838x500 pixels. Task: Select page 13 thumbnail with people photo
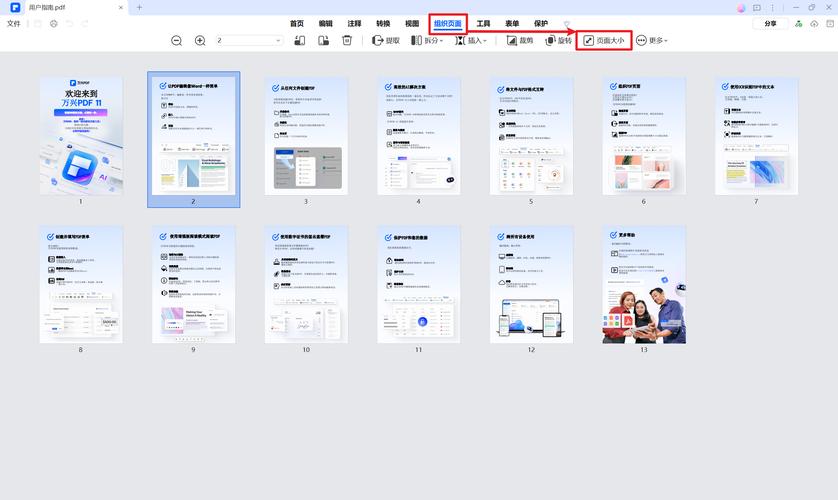pyautogui.click(x=643, y=284)
